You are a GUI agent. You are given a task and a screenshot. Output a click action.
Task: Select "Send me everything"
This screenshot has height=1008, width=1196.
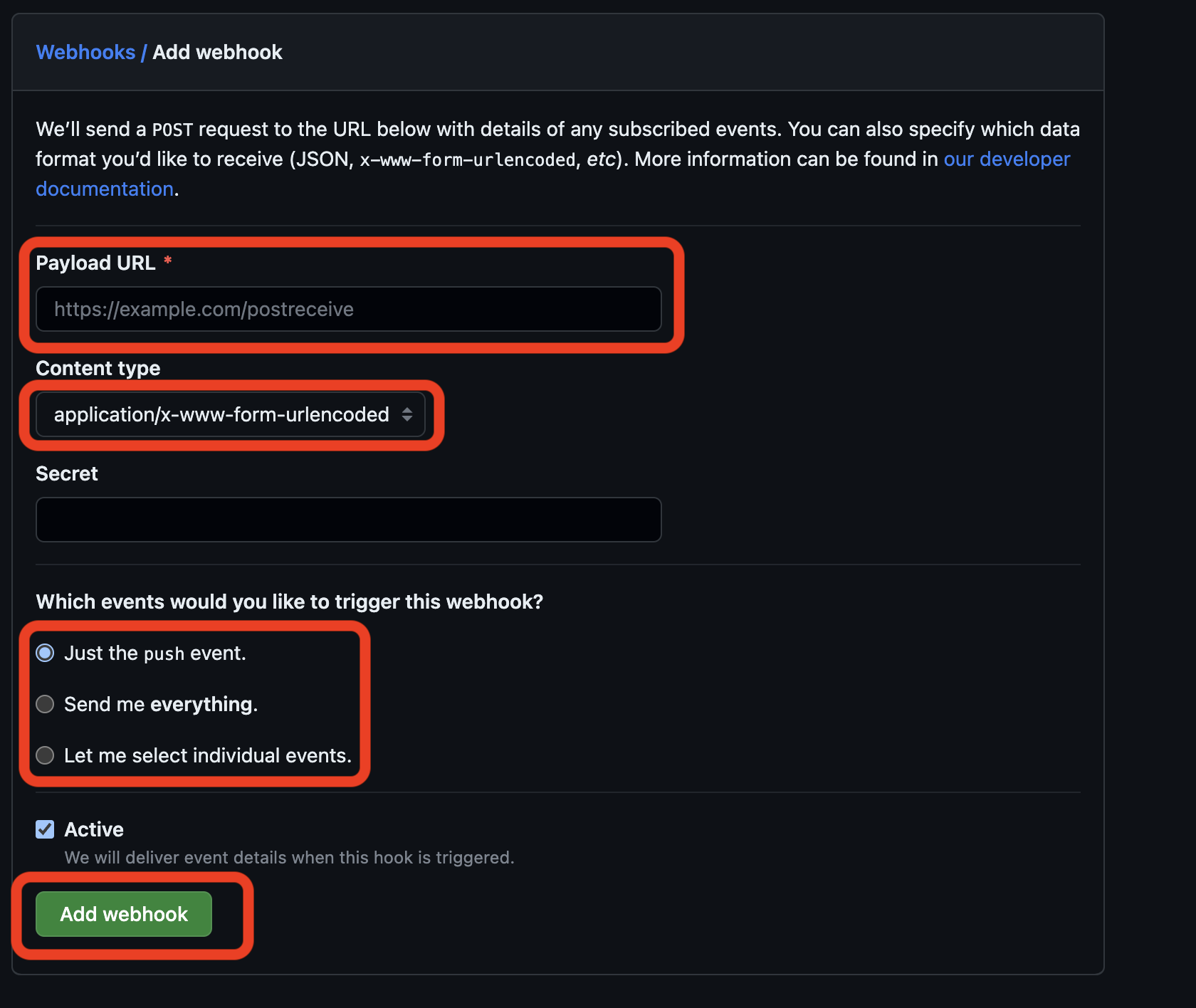[45, 704]
